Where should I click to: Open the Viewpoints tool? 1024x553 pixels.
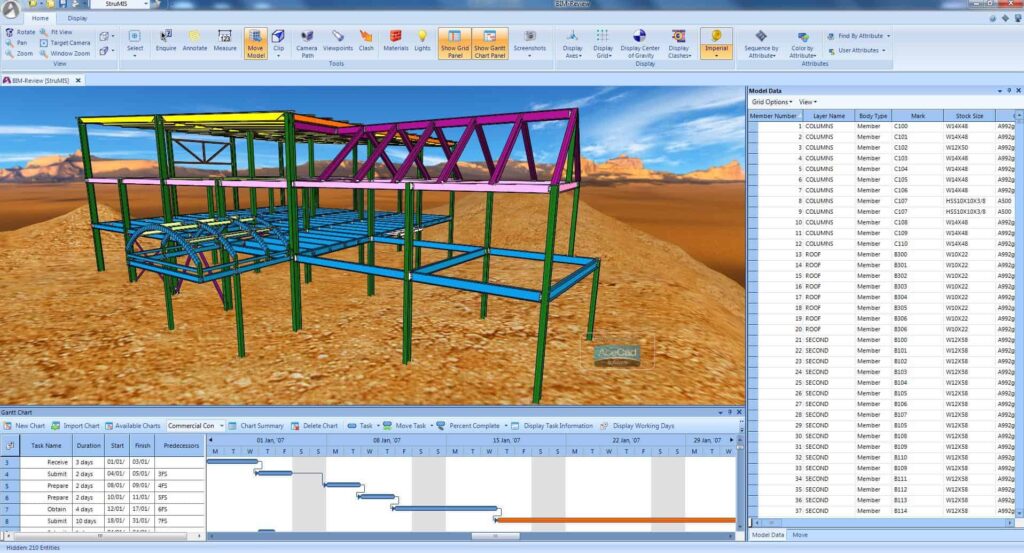(x=338, y=40)
